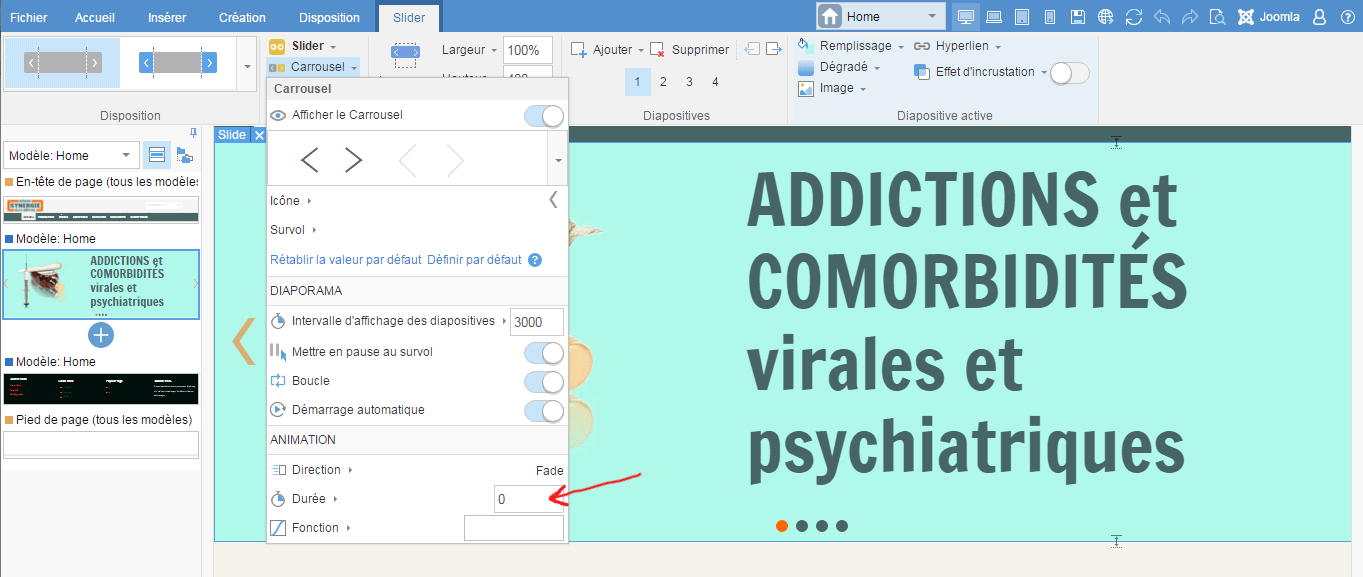
Task: Click Rétablir la valeur par défaut link
Action: click(345, 260)
